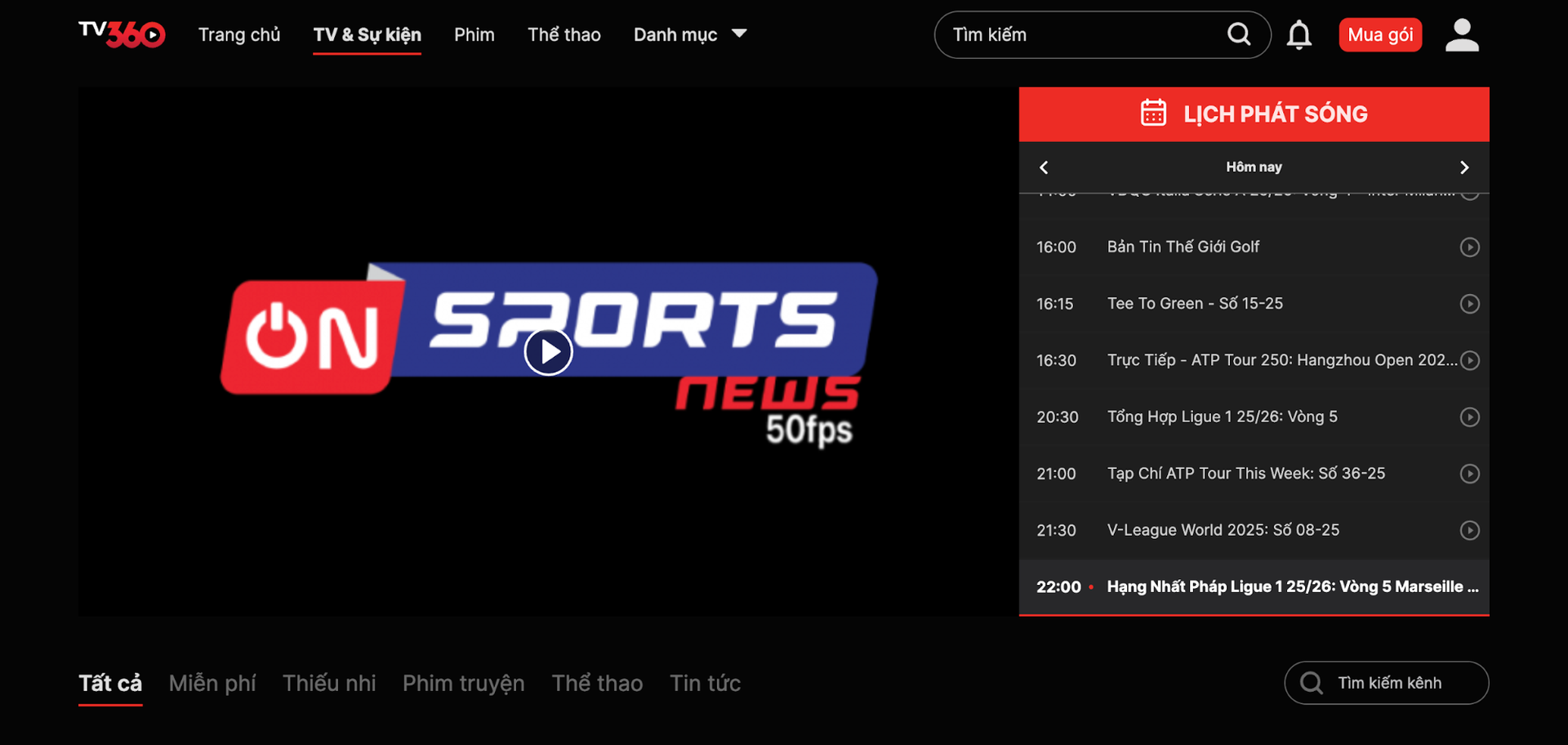Screen dimensions: 1568x745
Task: Play V-League World 2025 replay icon
Action: 1469,531
